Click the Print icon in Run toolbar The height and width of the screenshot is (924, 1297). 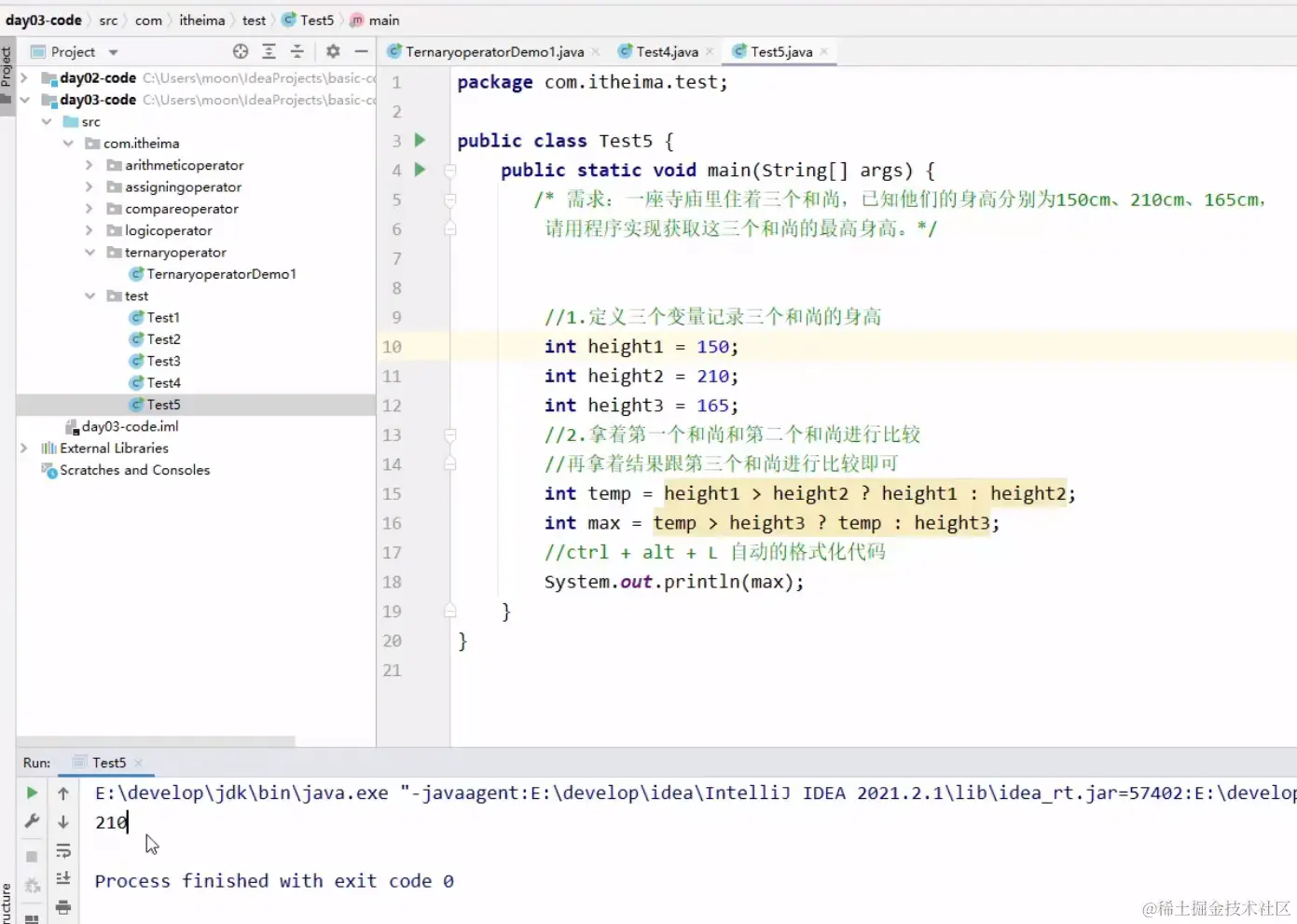pos(63,906)
